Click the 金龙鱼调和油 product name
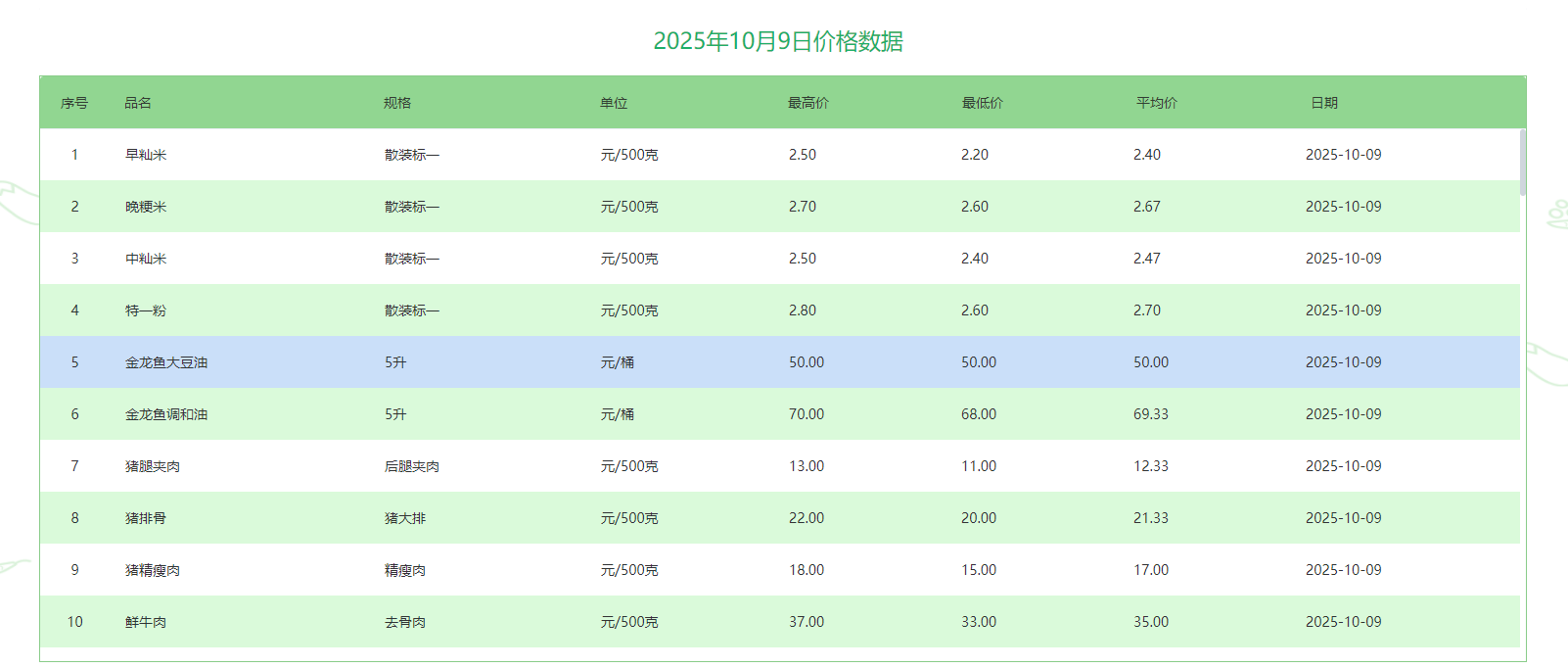The height and width of the screenshot is (668, 1568). (166, 414)
